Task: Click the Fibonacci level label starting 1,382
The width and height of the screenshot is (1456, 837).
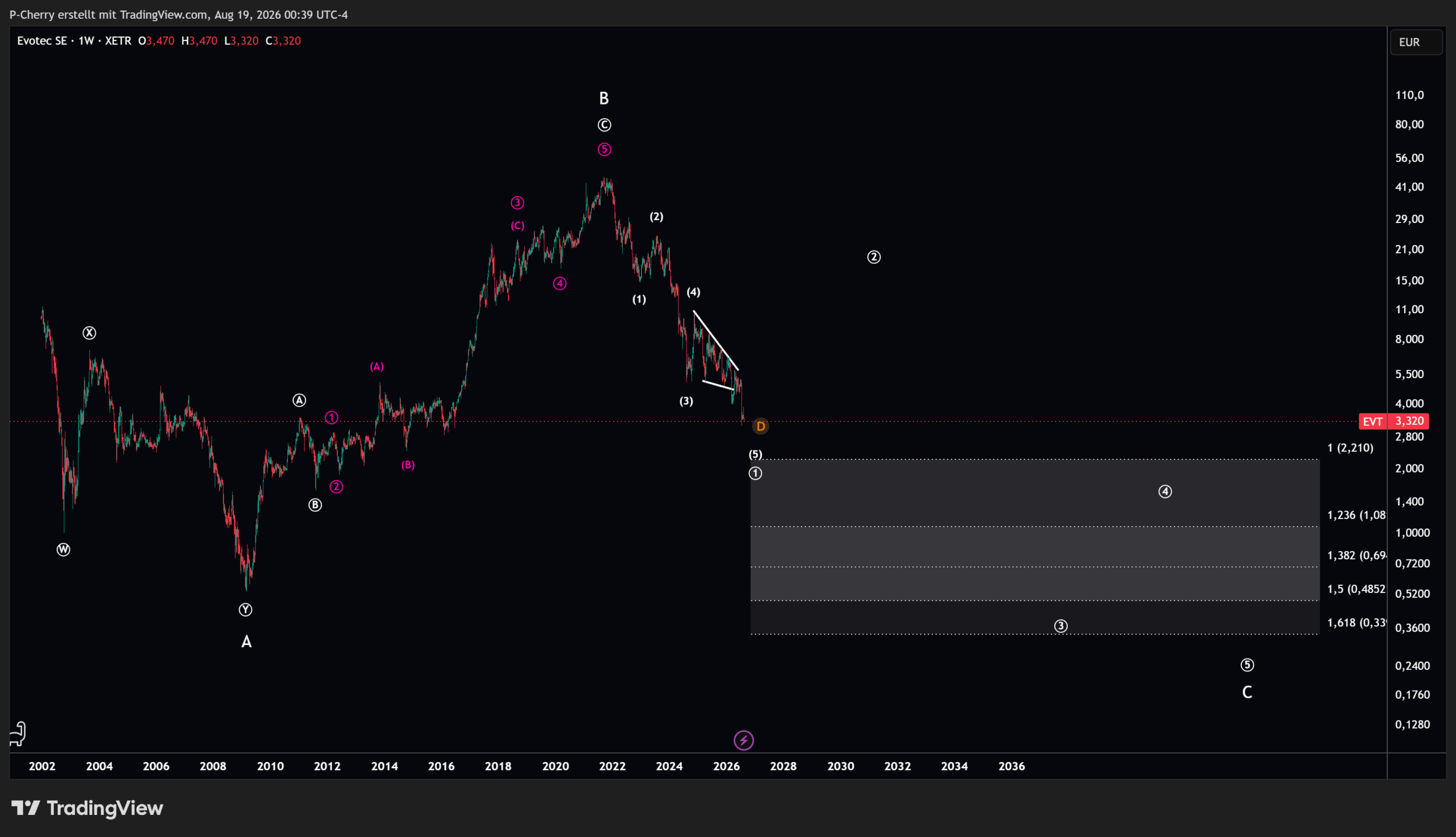Action: tap(1356, 556)
